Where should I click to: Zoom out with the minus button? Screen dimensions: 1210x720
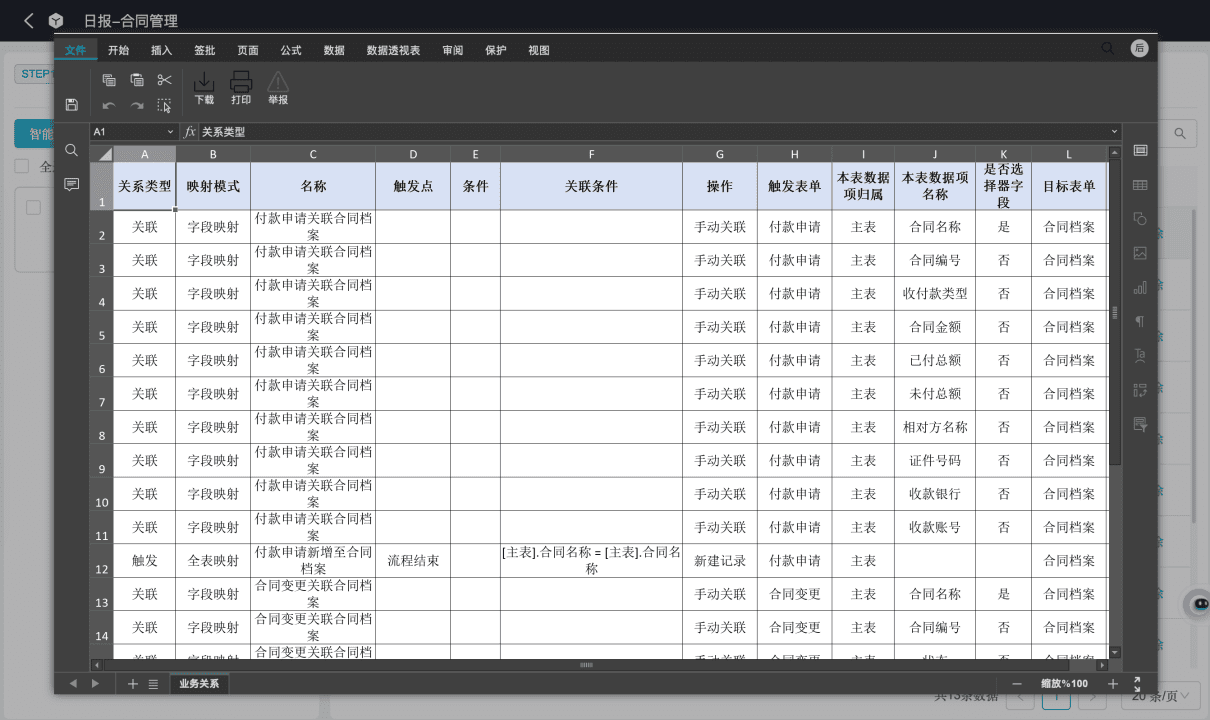point(1017,684)
